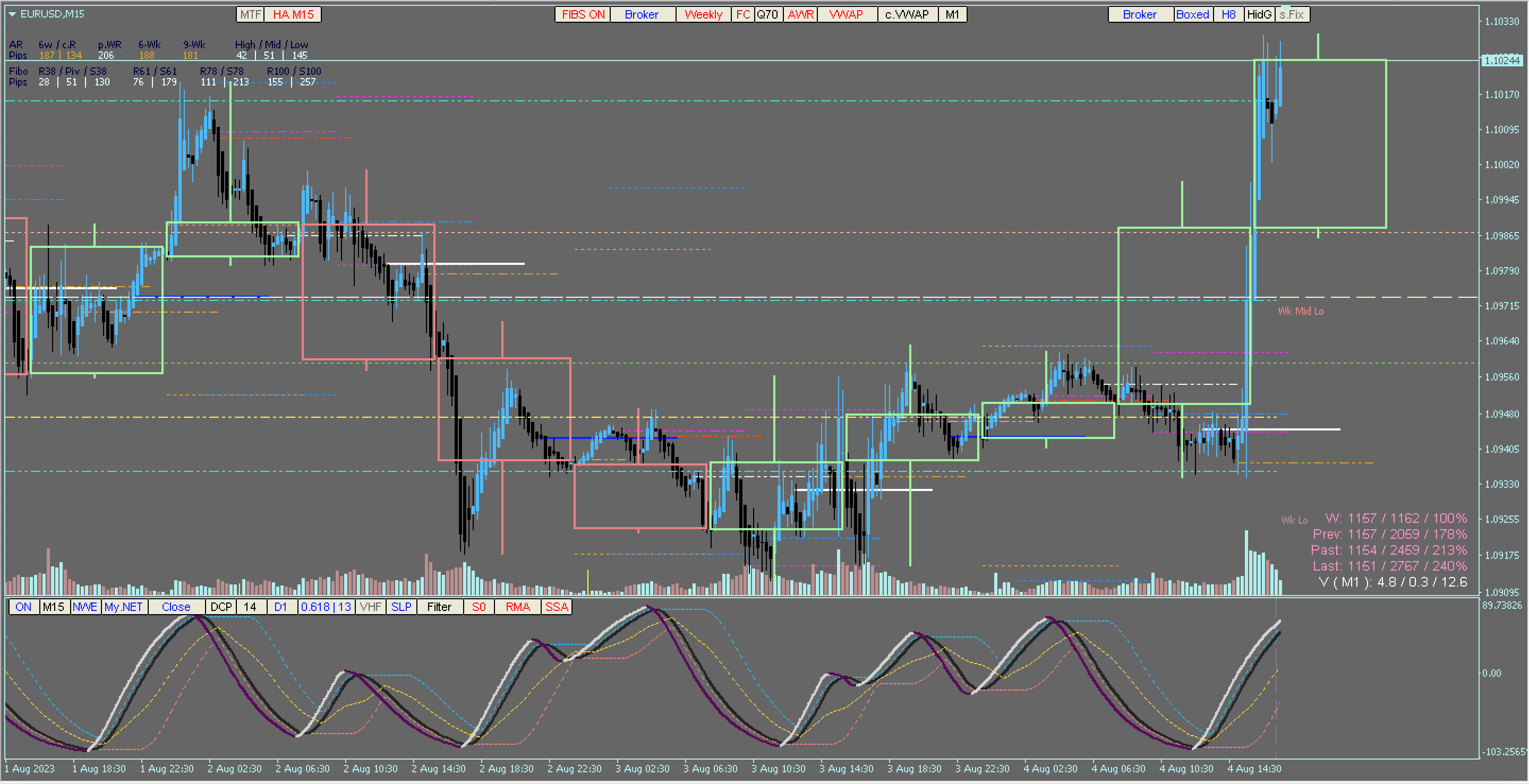Click the 0.618 | 13 parameter button

point(326,607)
